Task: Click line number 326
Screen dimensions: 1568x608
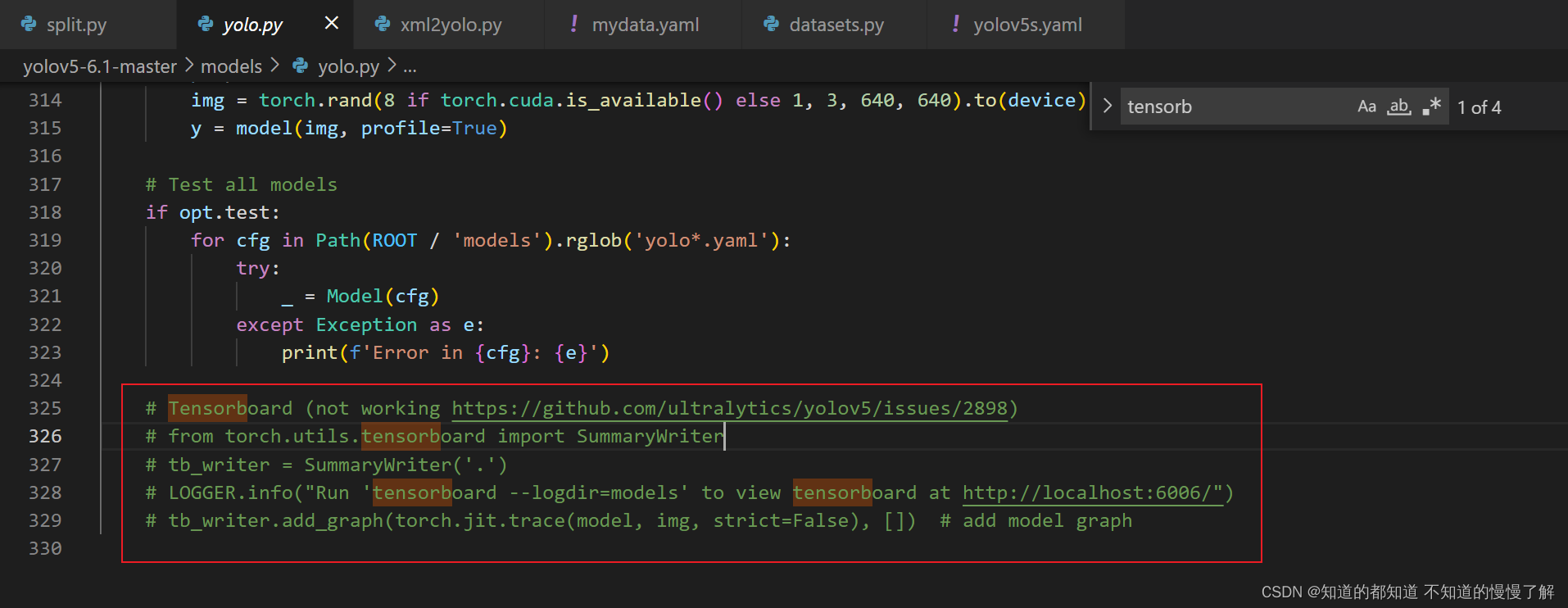Action: click(x=45, y=436)
